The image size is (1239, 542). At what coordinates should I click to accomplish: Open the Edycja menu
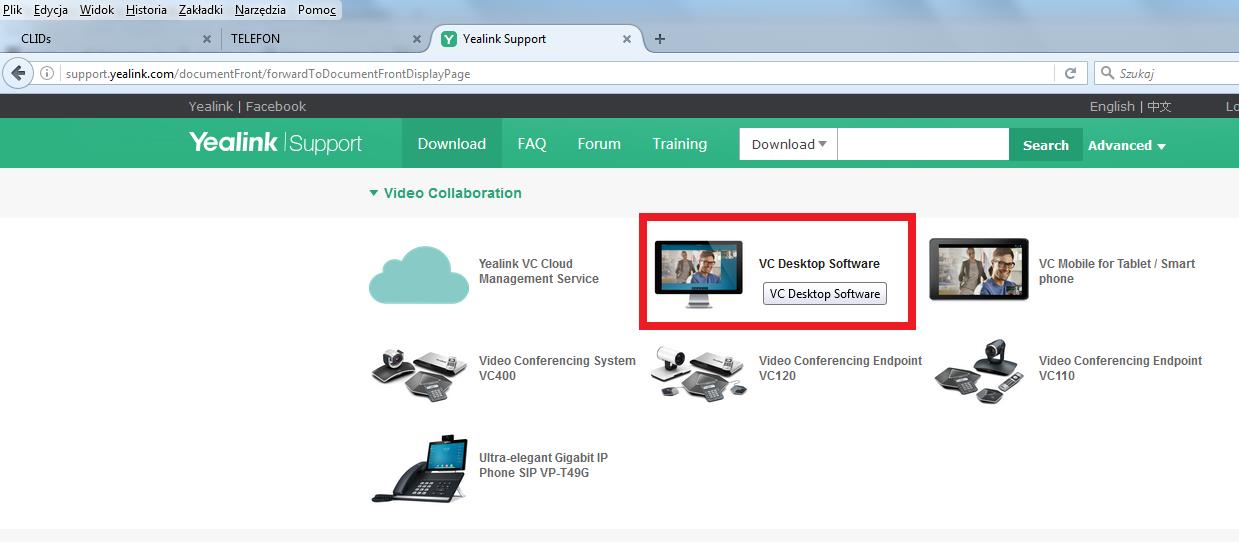pyautogui.click(x=50, y=10)
